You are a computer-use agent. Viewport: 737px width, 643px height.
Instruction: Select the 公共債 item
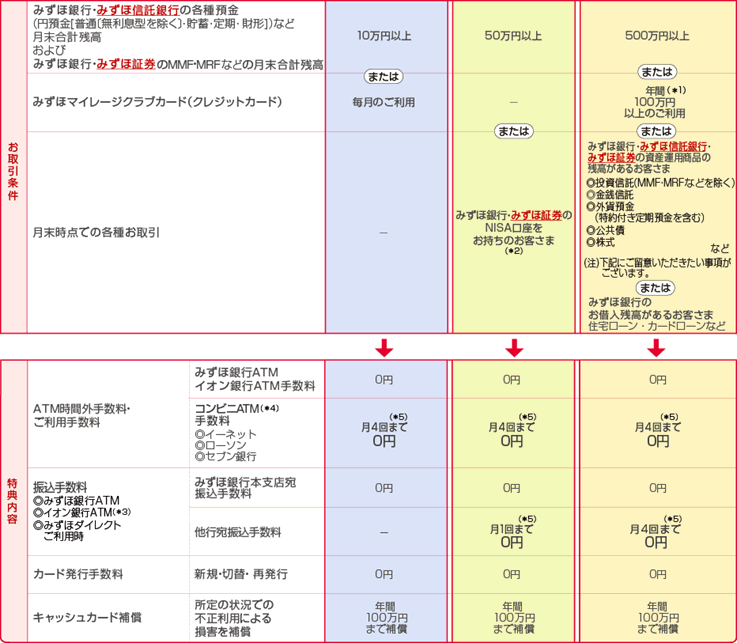click(605, 230)
